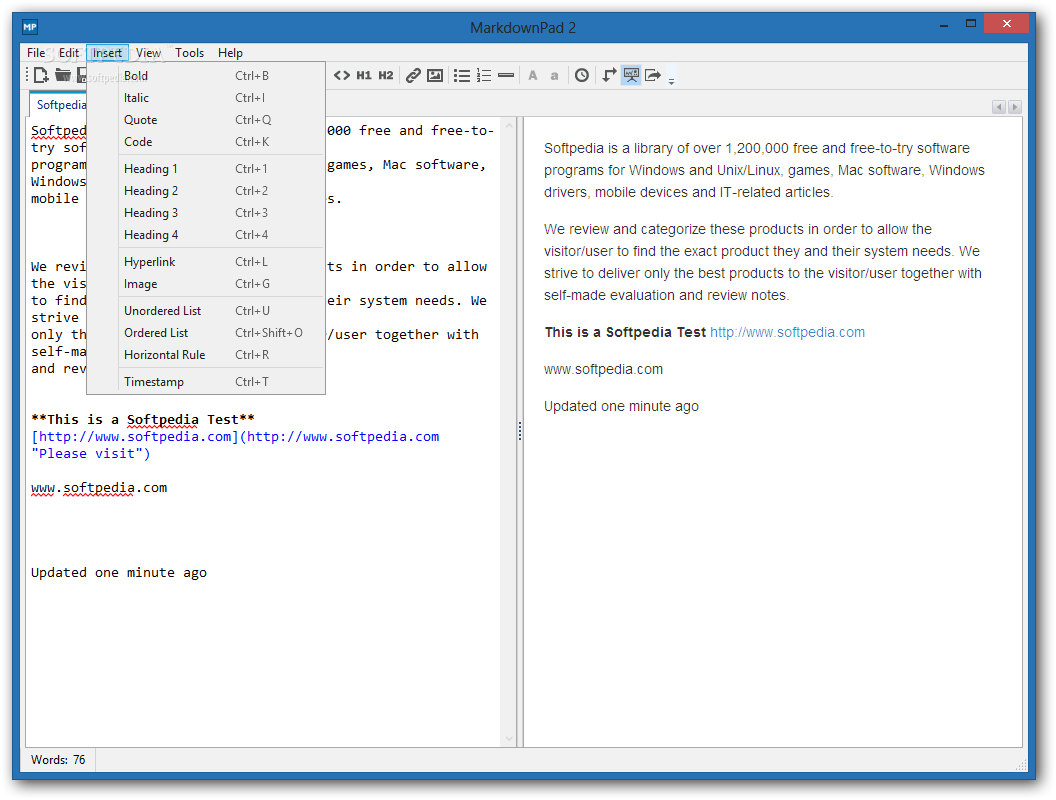
Task: Choose Code from the Insert menu
Action: (x=206, y=142)
